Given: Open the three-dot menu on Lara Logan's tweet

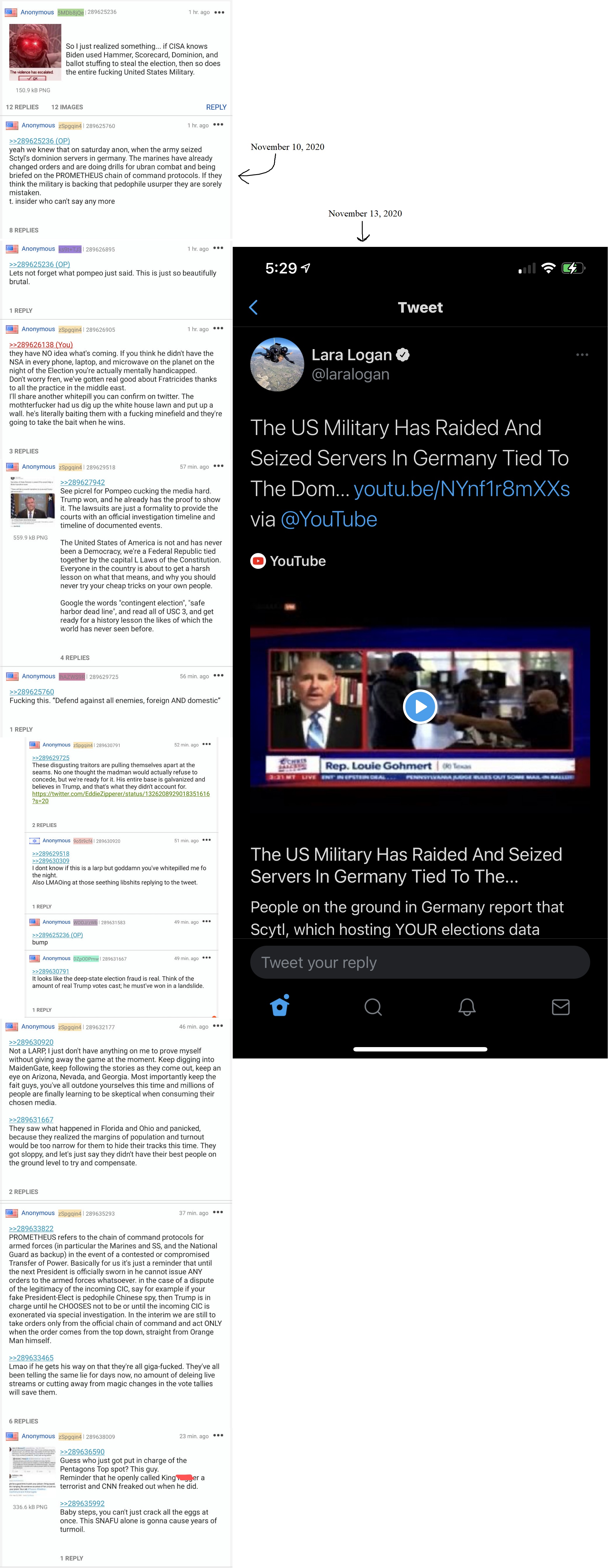Looking at the screenshot, I should coord(582,354).
